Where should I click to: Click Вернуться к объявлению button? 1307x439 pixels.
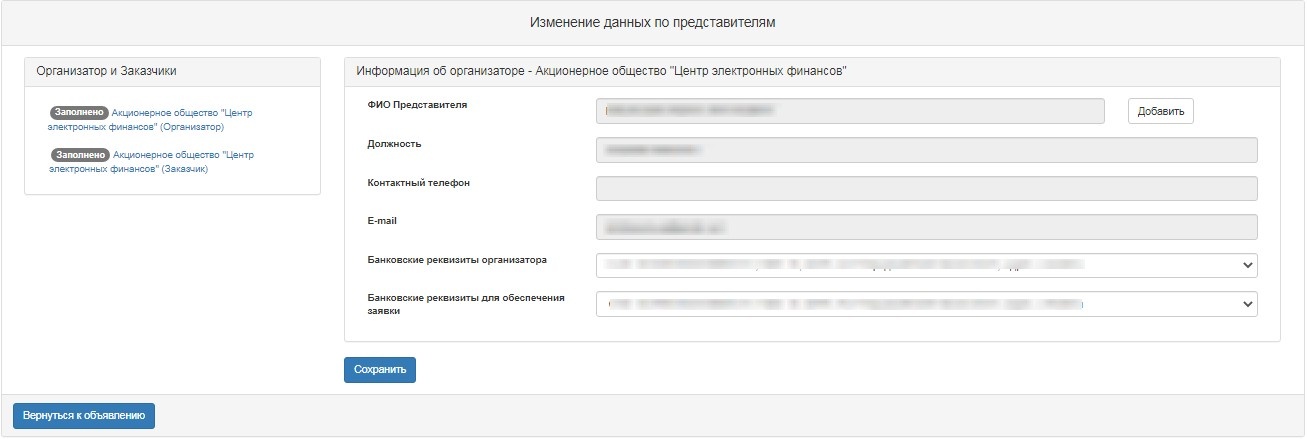(x=84, y=415)
